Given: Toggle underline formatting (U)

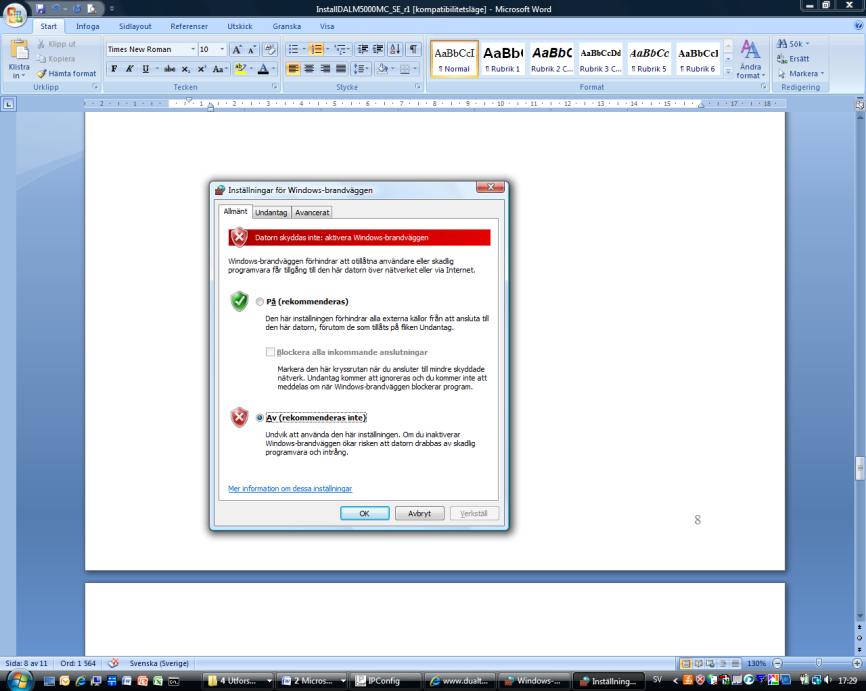Looking at the screenshot, I should pos(146,69).
